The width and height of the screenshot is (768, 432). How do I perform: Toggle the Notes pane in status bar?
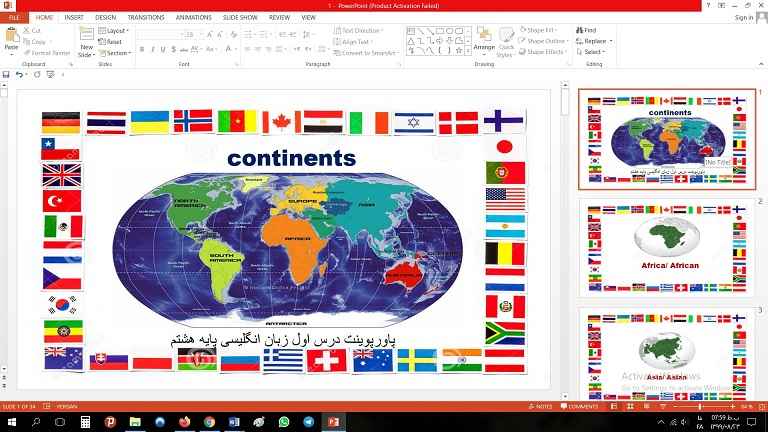point(540,407)
